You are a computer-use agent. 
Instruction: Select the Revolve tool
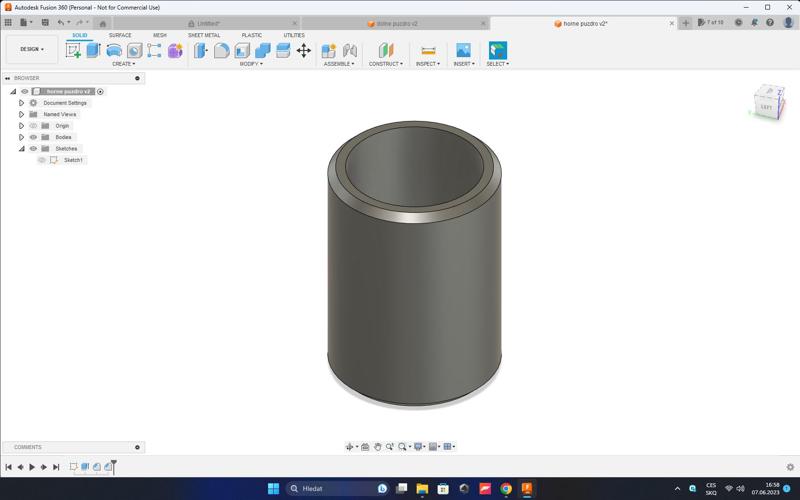coord(114,50)
